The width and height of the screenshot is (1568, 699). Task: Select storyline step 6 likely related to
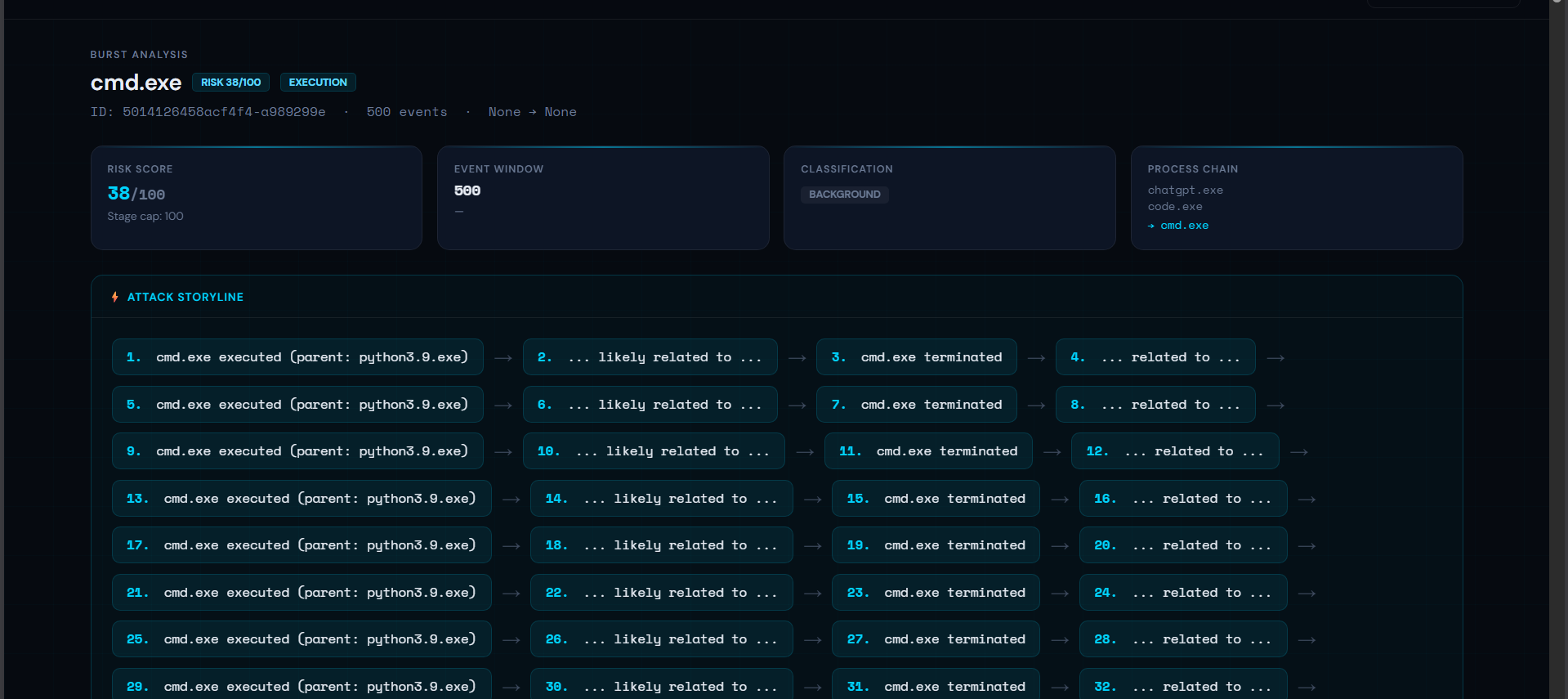pos(650,405)
